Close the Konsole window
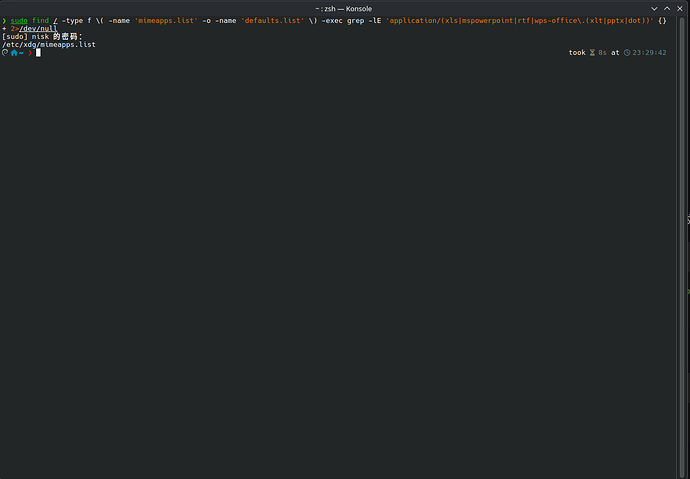The height and width of the screenshot is (479, 690). [x=680, y=9]
